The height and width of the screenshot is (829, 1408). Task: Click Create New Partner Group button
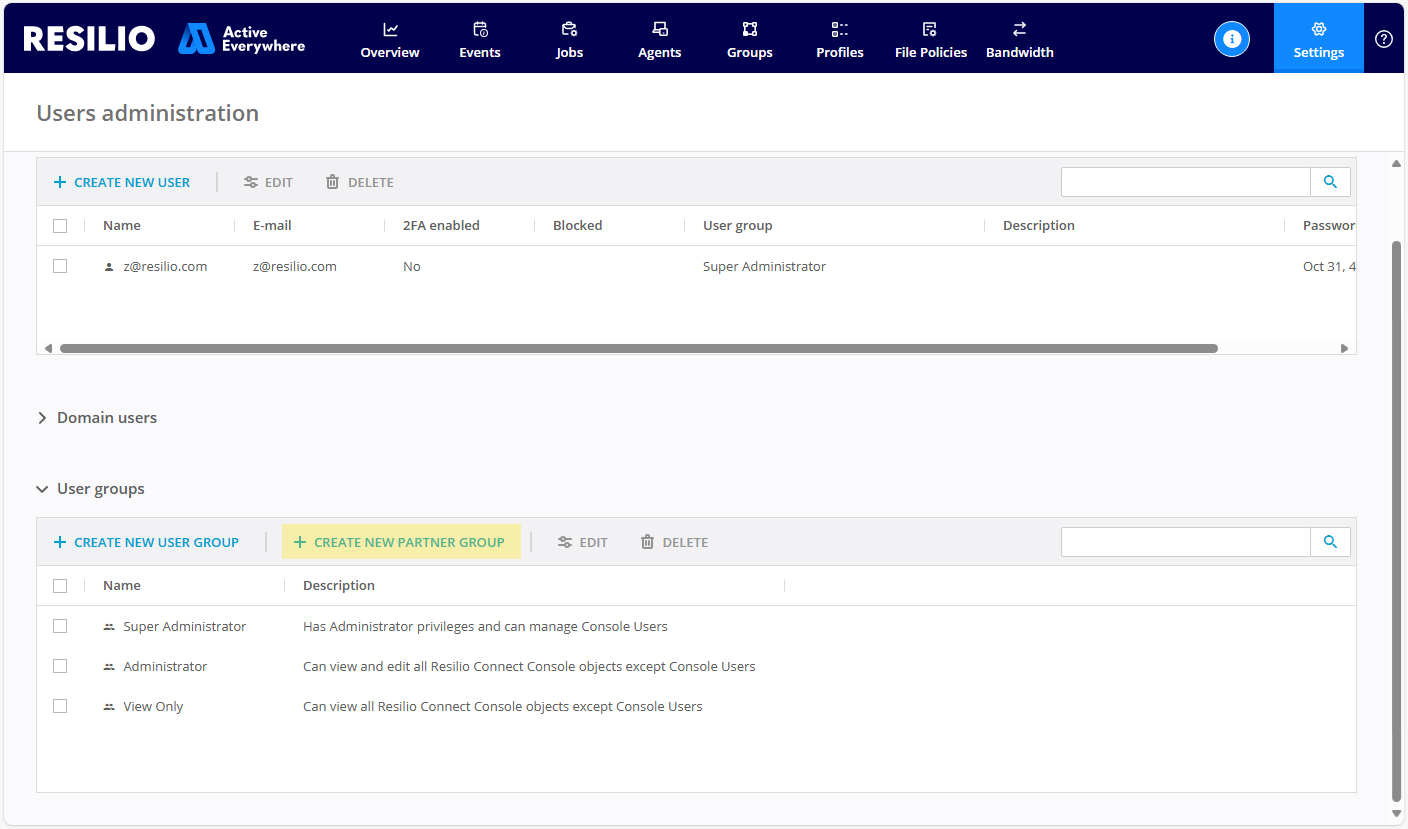tap(400, 542)
